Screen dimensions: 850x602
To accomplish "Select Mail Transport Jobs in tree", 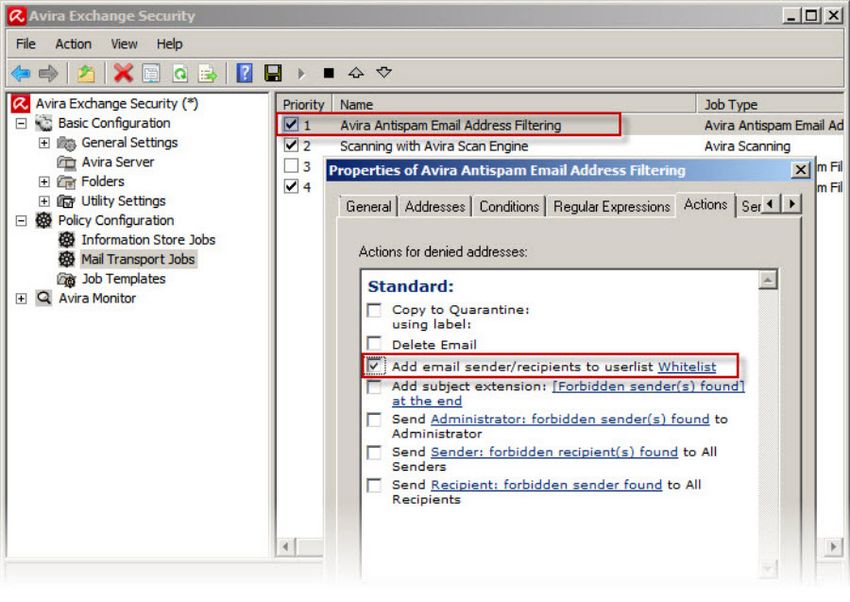I will pyautogui.click(x=138, y=260).
